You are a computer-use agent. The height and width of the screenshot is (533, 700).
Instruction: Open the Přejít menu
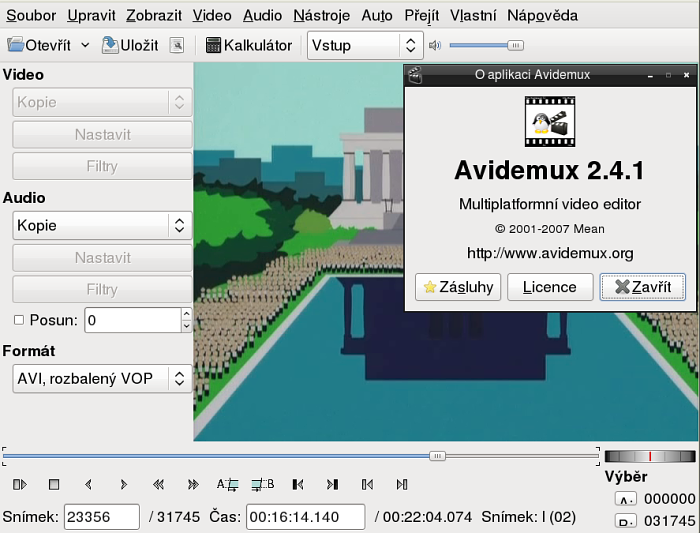click(x=422, y=16)
